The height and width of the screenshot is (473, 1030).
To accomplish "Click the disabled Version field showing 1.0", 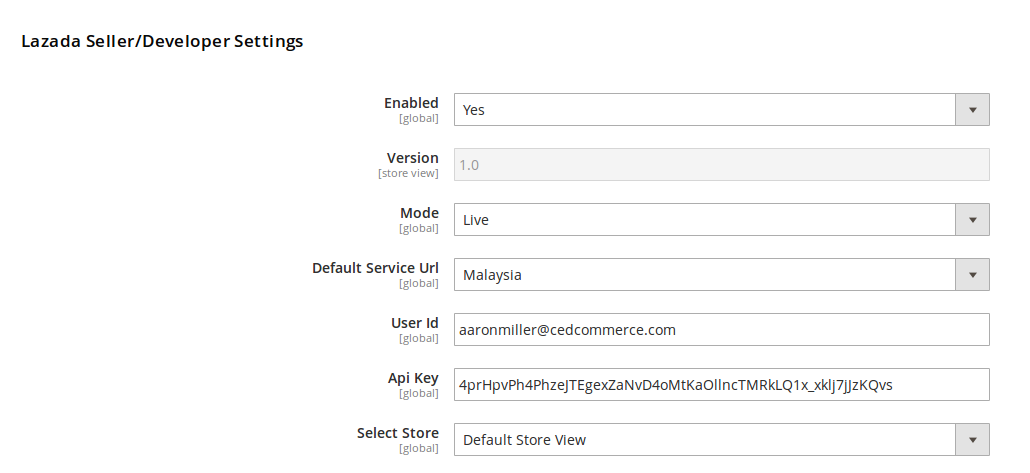I will [x=721, y=164].
